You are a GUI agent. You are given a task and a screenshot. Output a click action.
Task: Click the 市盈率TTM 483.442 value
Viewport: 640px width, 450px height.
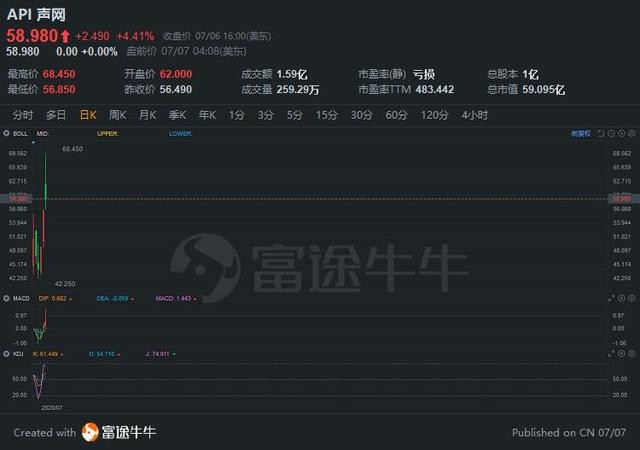click(x=435, y=89)
